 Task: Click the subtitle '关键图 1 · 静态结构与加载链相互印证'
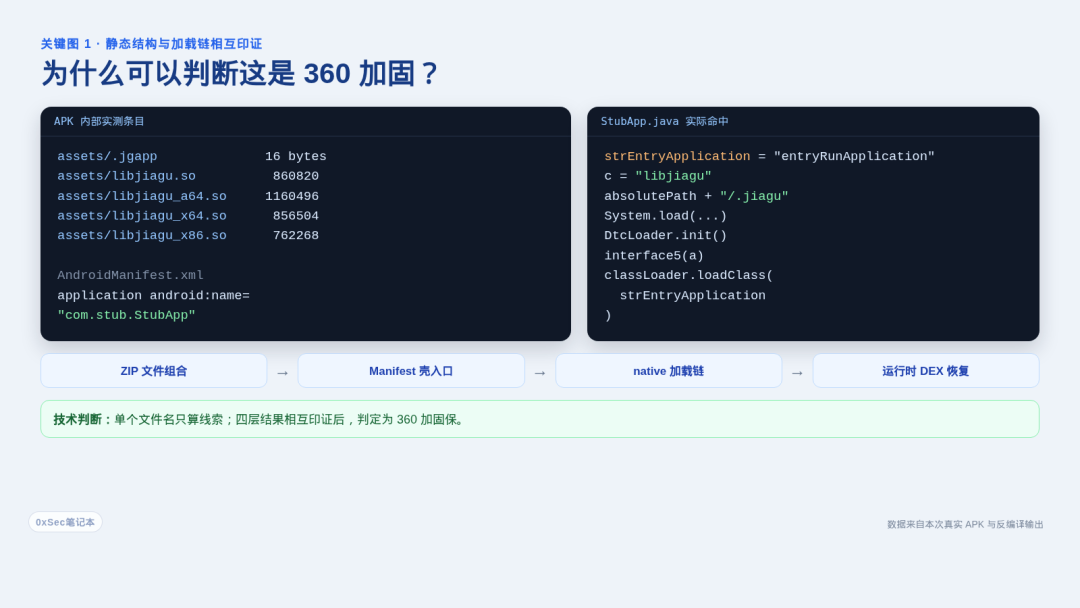point(151,44)
